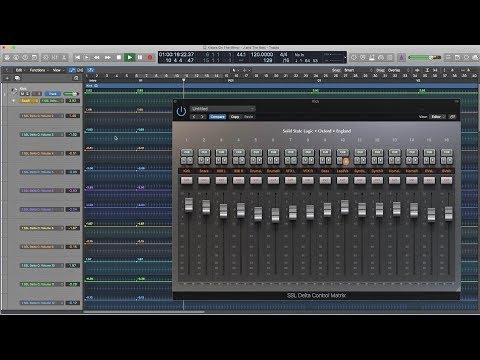This screenshot has height=360, width=480.
Task: Open the Editors icon in control bar
Action: click(x=64, y=57)
